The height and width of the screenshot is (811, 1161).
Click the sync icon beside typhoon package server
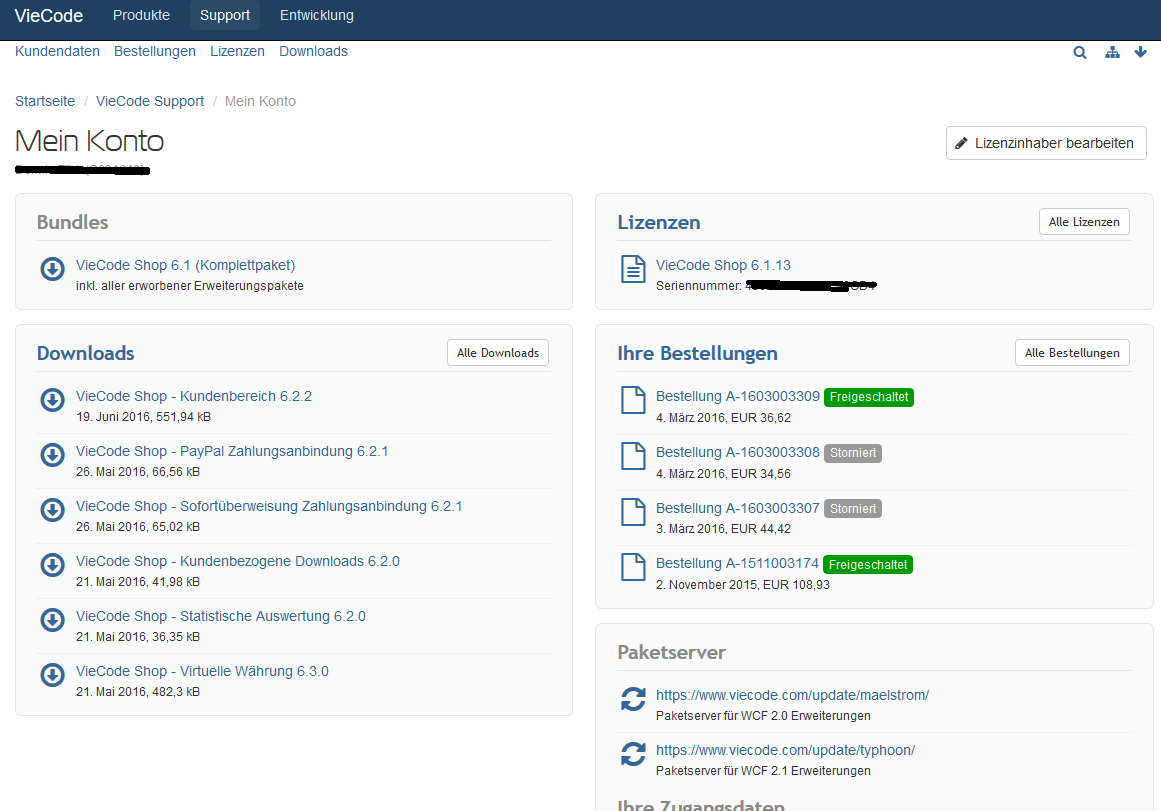click(633, 754)
